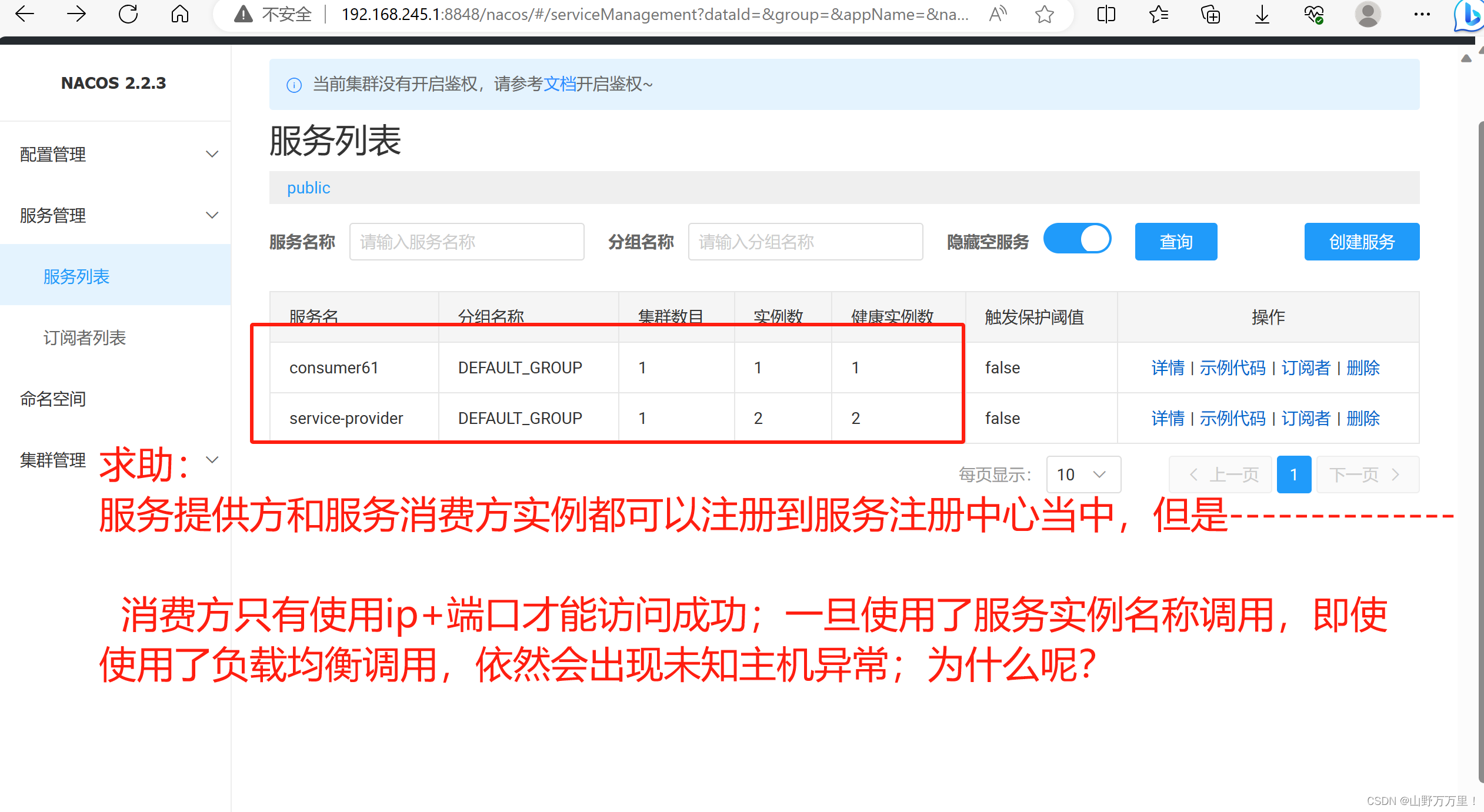Open 订阅者列表 in the sidebar
This screenshot has width=1484, height=812.
click(x=85, y=338)
